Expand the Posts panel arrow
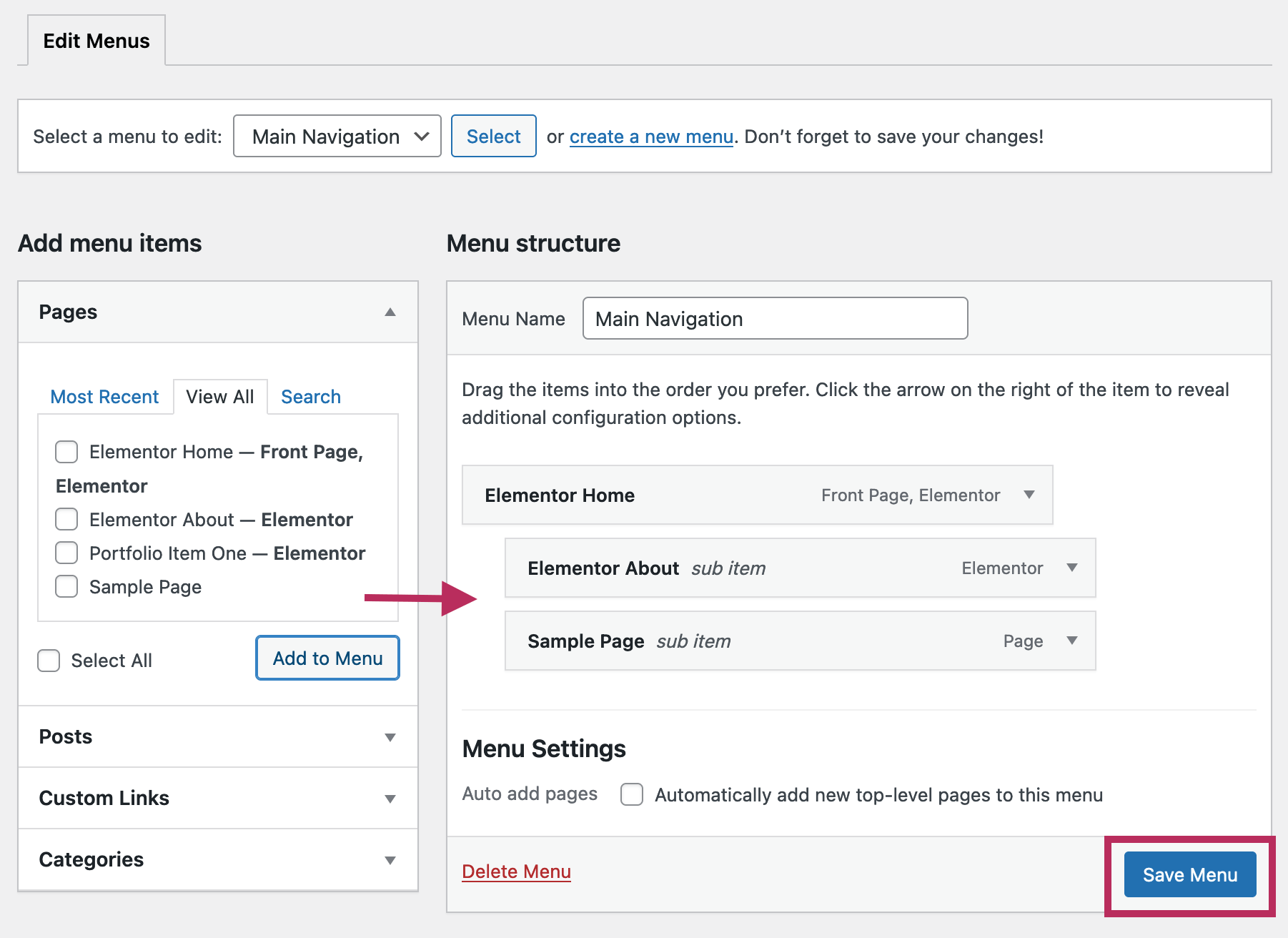 point(390,737)
